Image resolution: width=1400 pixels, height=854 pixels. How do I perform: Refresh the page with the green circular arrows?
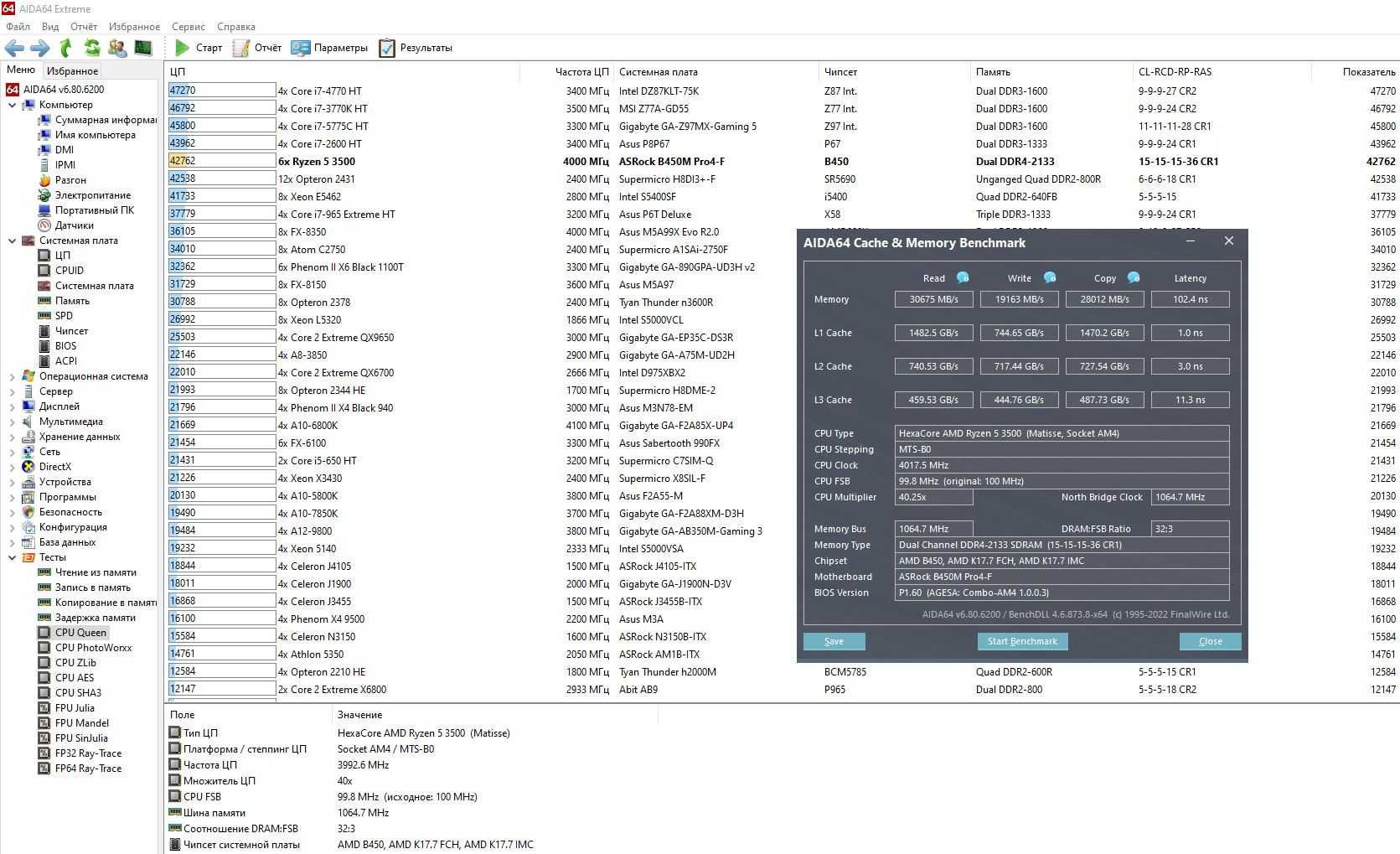[92, 48]
